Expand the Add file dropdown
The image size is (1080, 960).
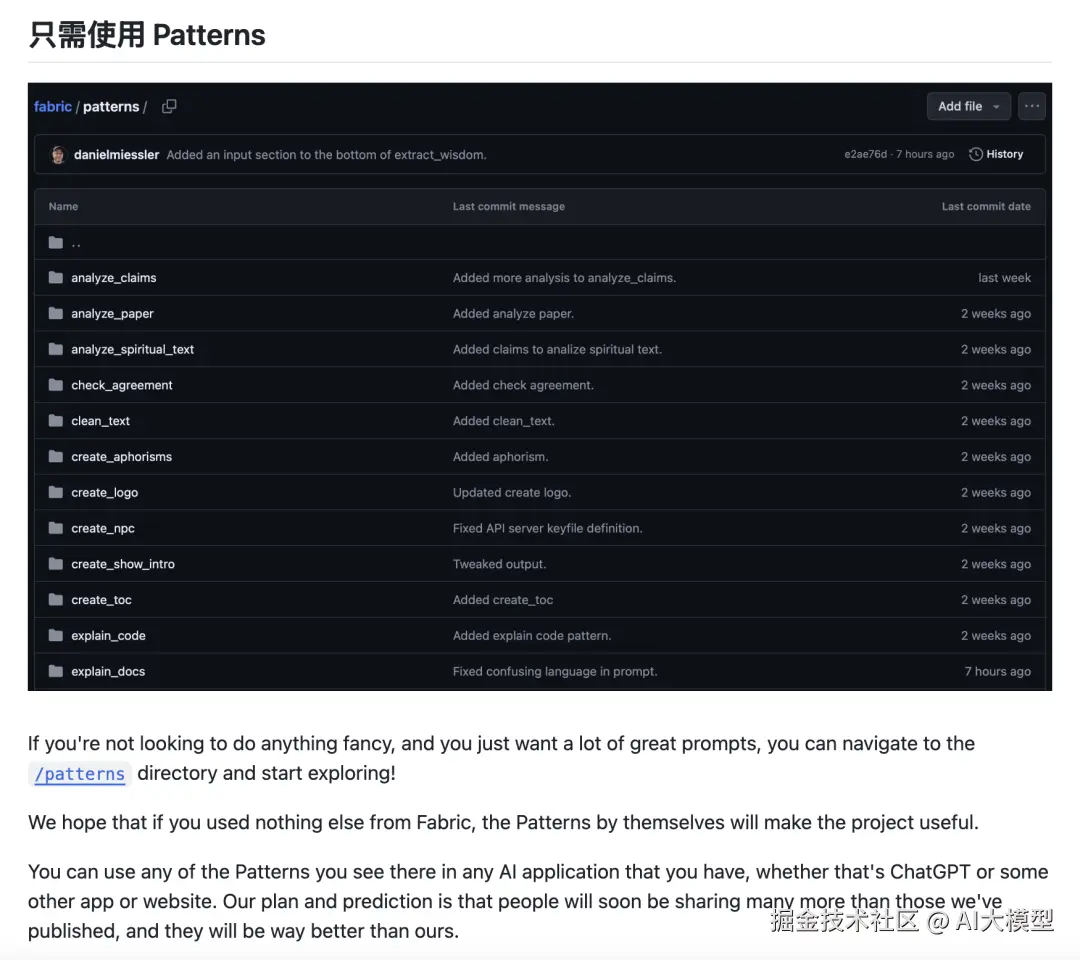[x=968, y=106]
